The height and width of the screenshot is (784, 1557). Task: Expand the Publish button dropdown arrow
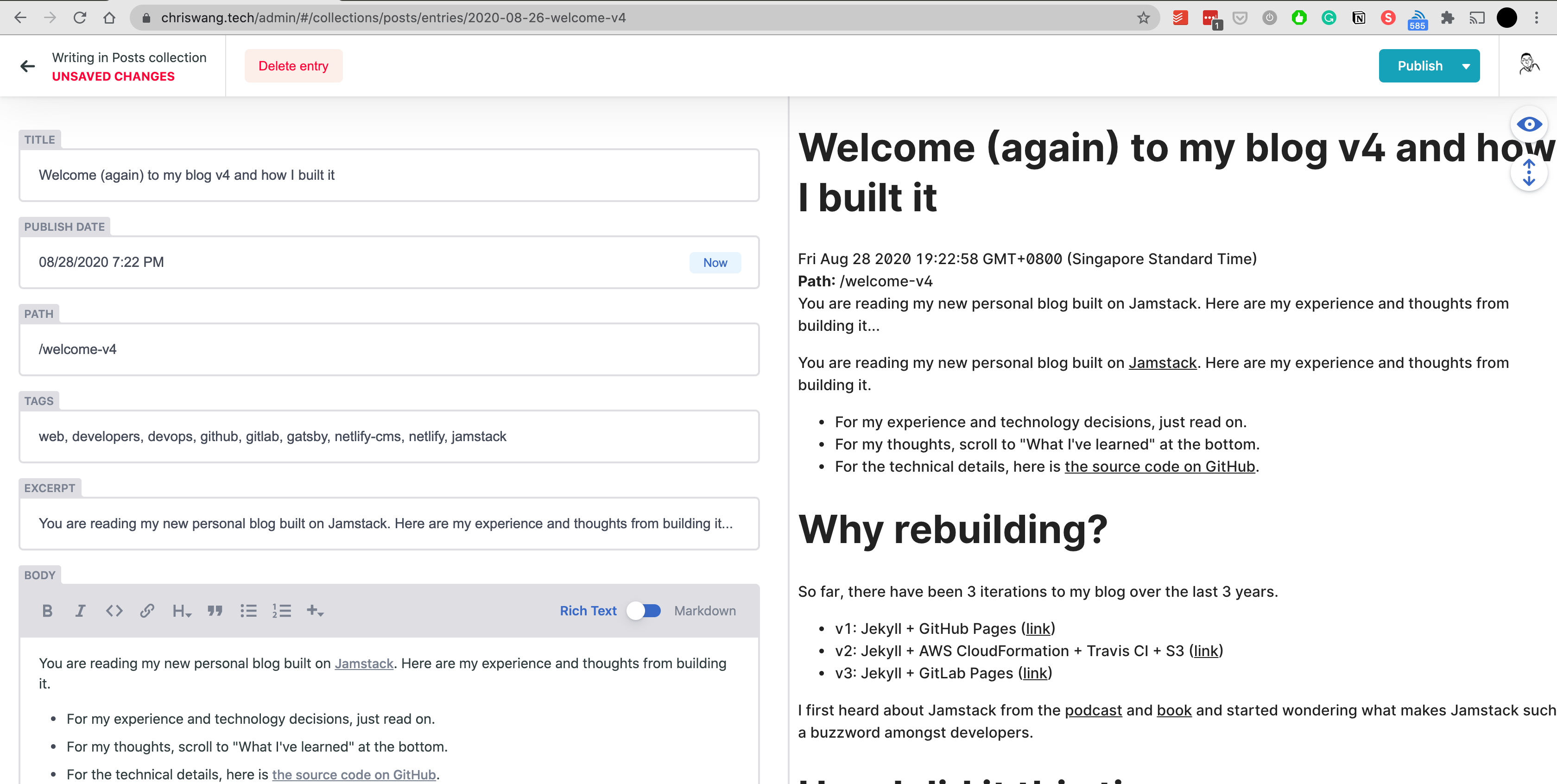coord(1466,67)
